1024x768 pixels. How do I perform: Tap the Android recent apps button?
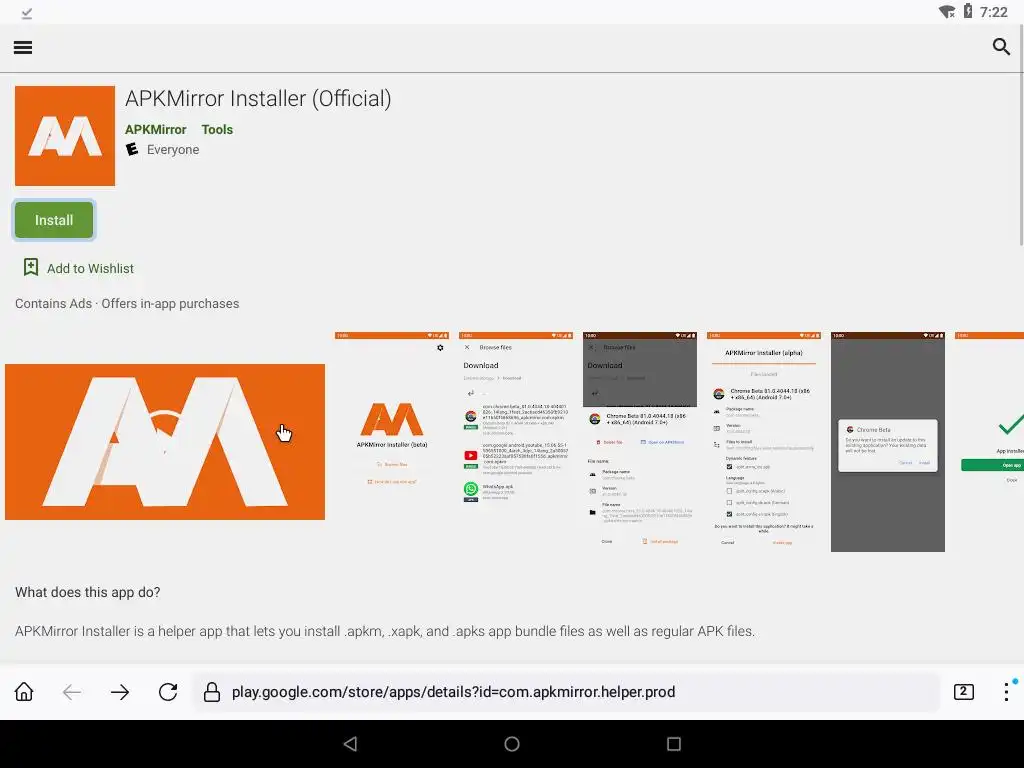point(674,744)
